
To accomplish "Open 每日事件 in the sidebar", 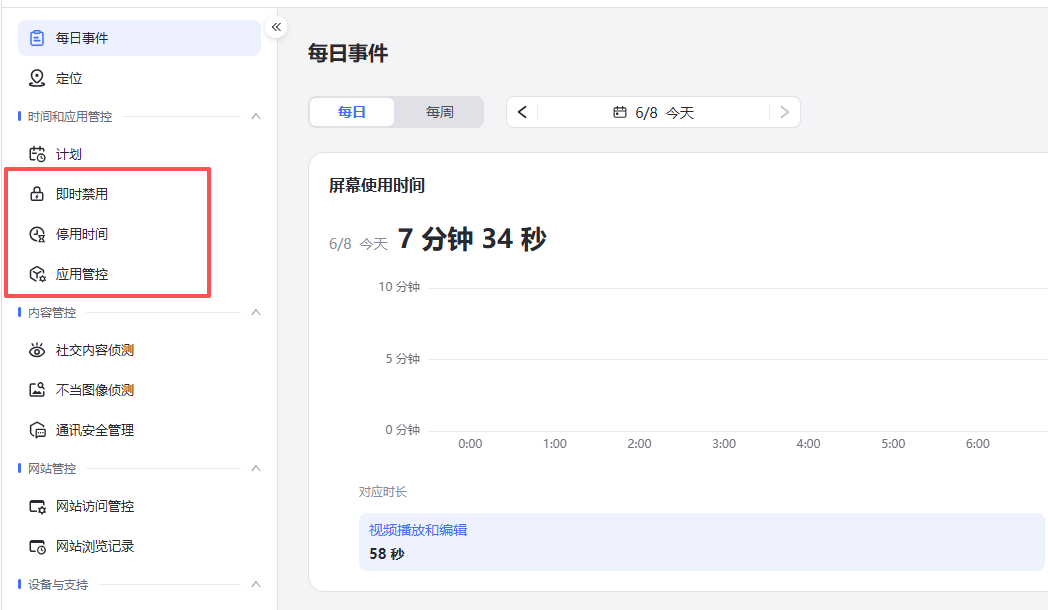I will pos(139,38).
